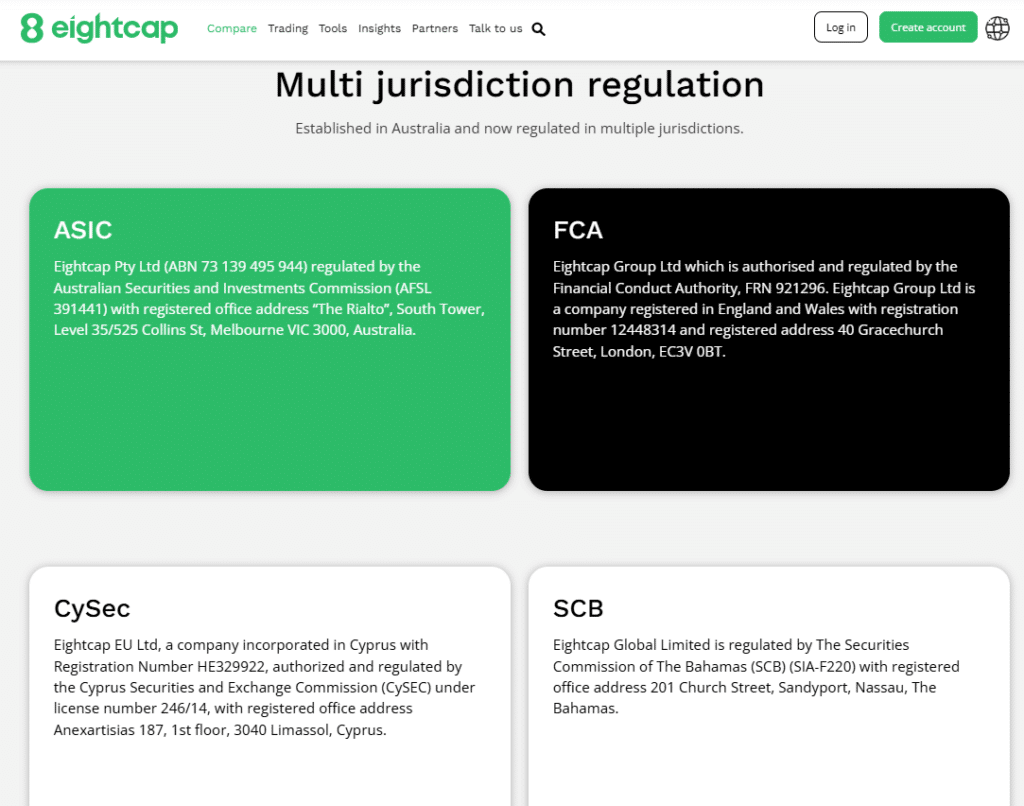Click the Create account button

pos(928,27)
